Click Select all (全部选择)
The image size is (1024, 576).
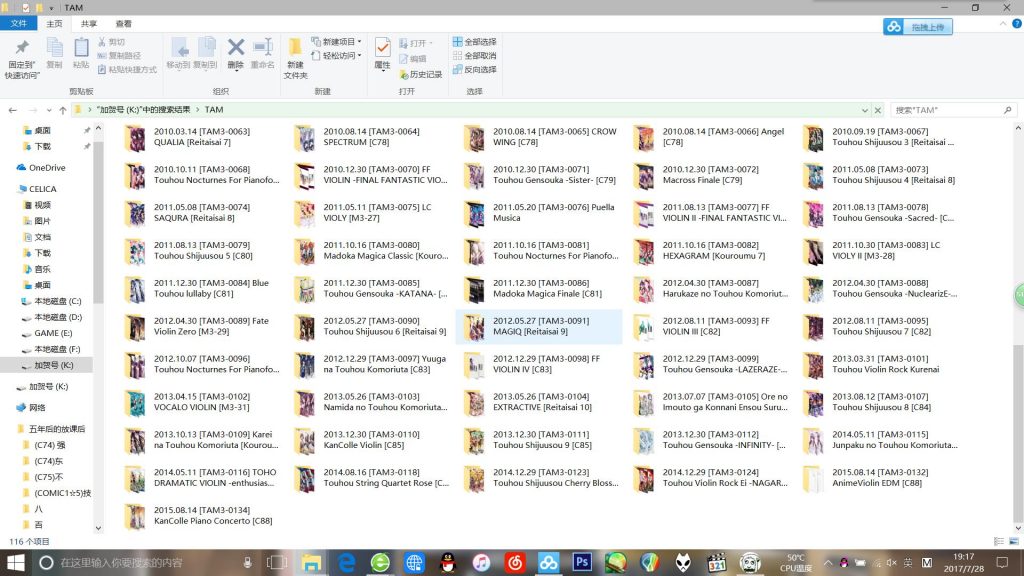[x=474, y=42]
